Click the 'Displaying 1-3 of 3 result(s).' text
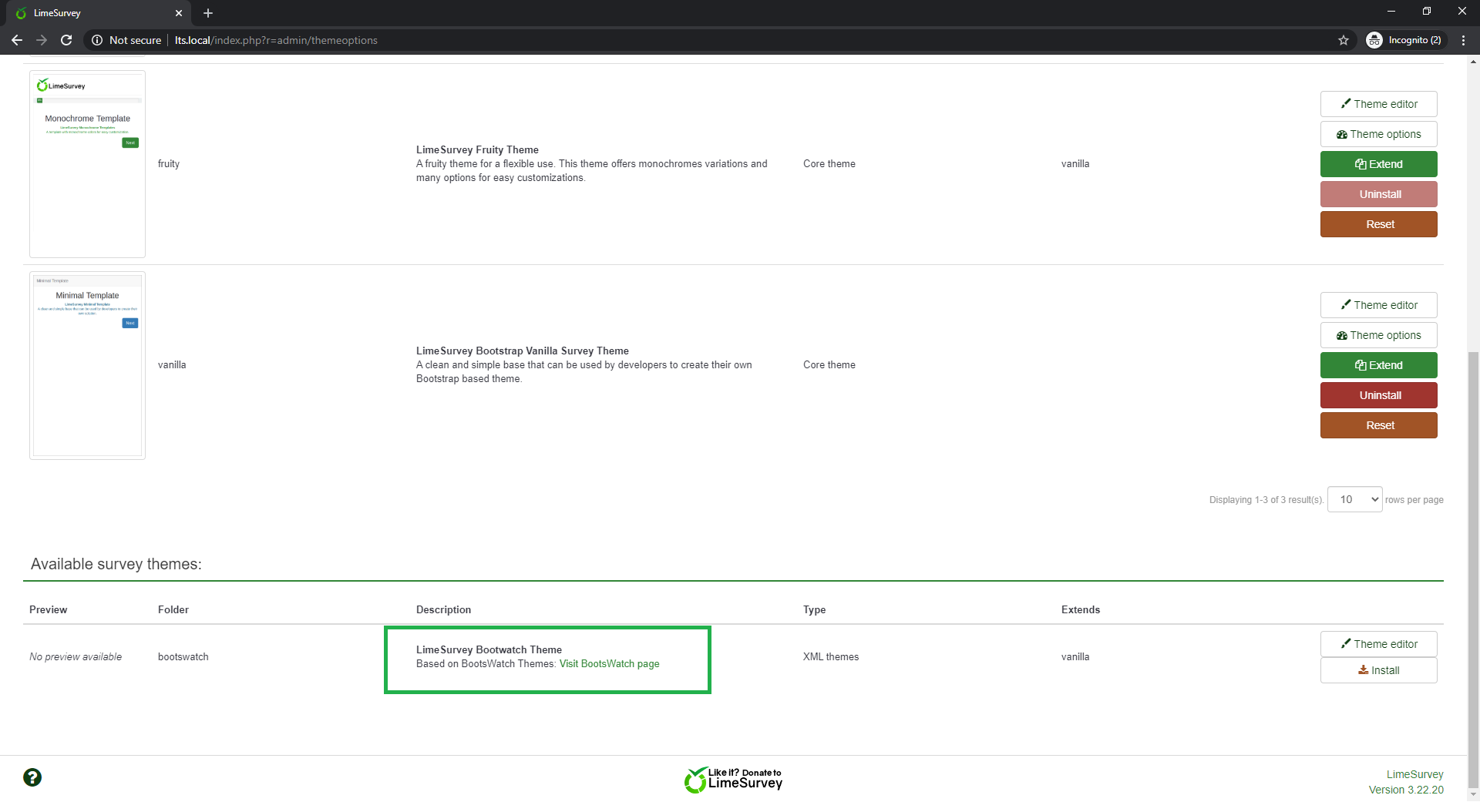This screenshot has height=812, width=1480. (1266, 500)
